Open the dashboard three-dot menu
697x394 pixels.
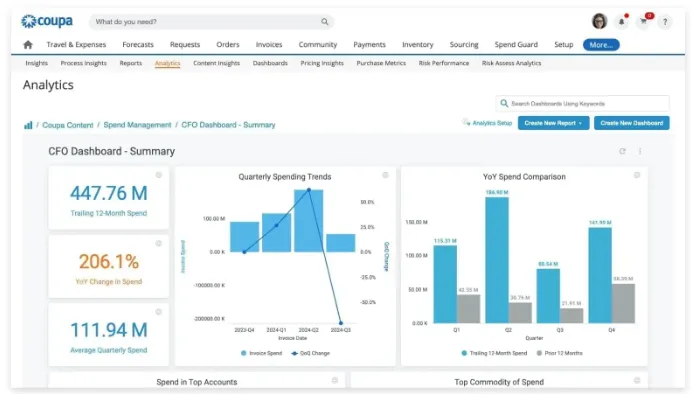(x=640, y=151)
